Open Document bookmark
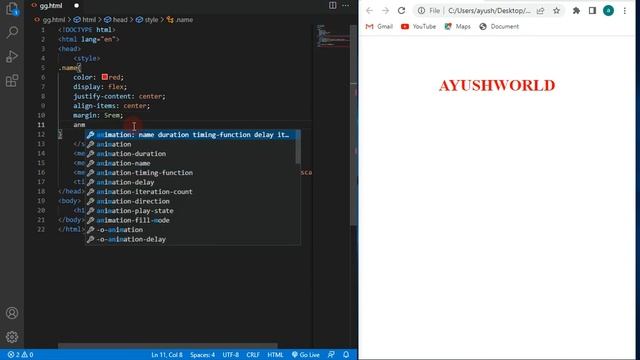Viewport: 640px width, 360px height. [499, 27]
